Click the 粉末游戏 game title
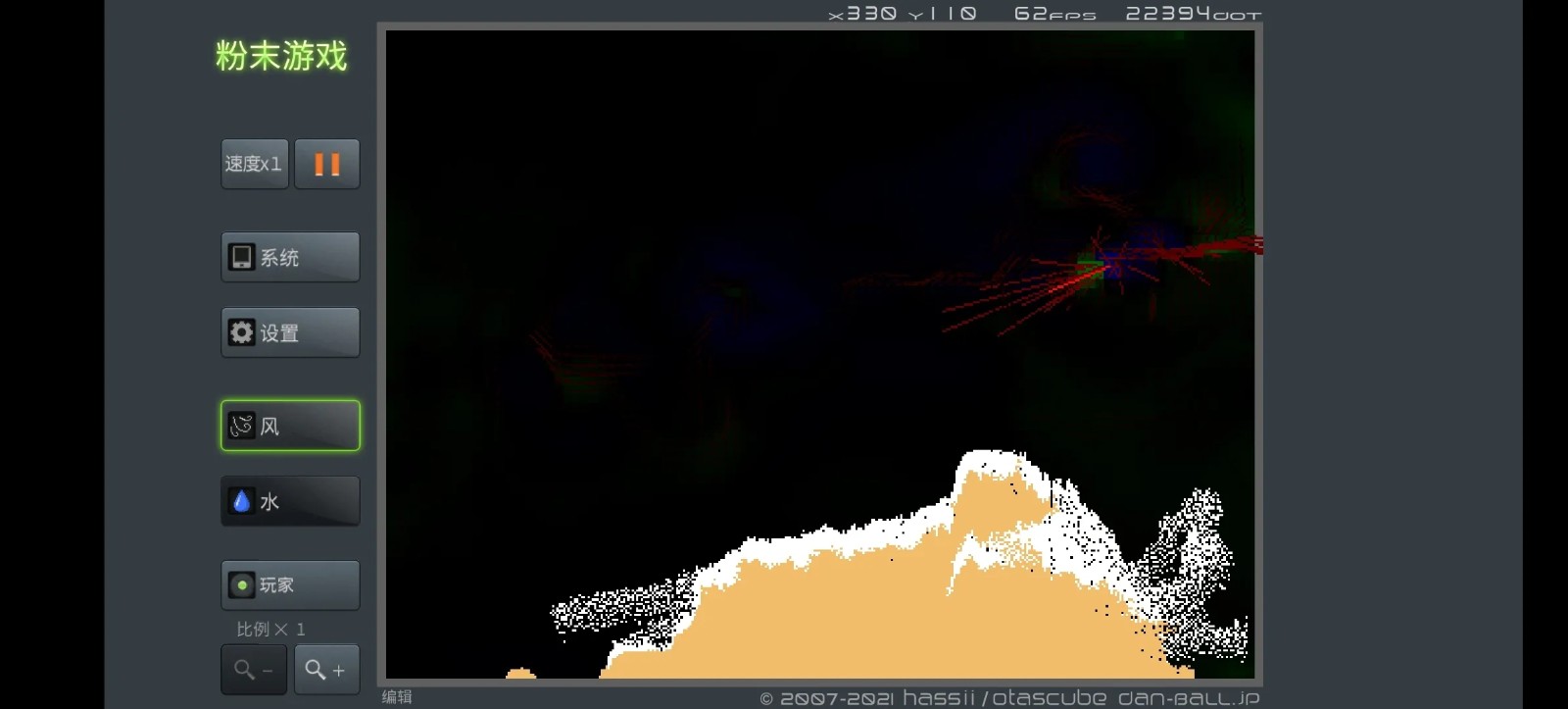 pyautogui.click(x=281, y=56)
